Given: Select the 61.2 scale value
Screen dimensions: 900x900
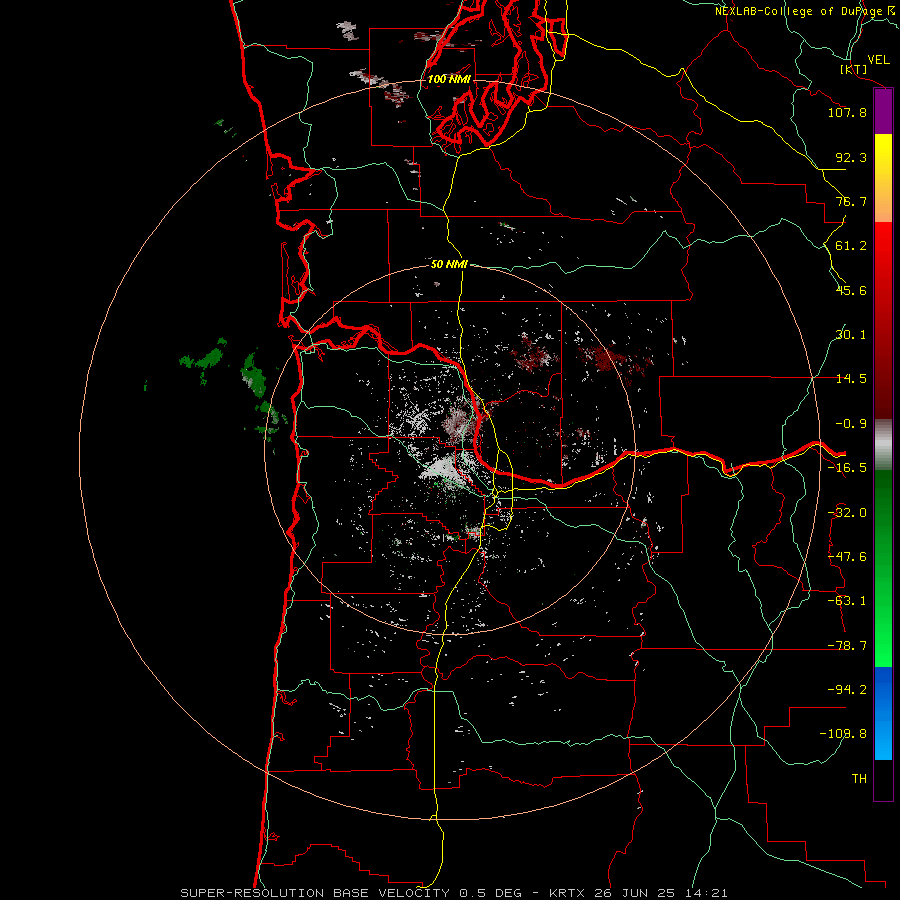Looking at the screenshot, I should 851,246.
